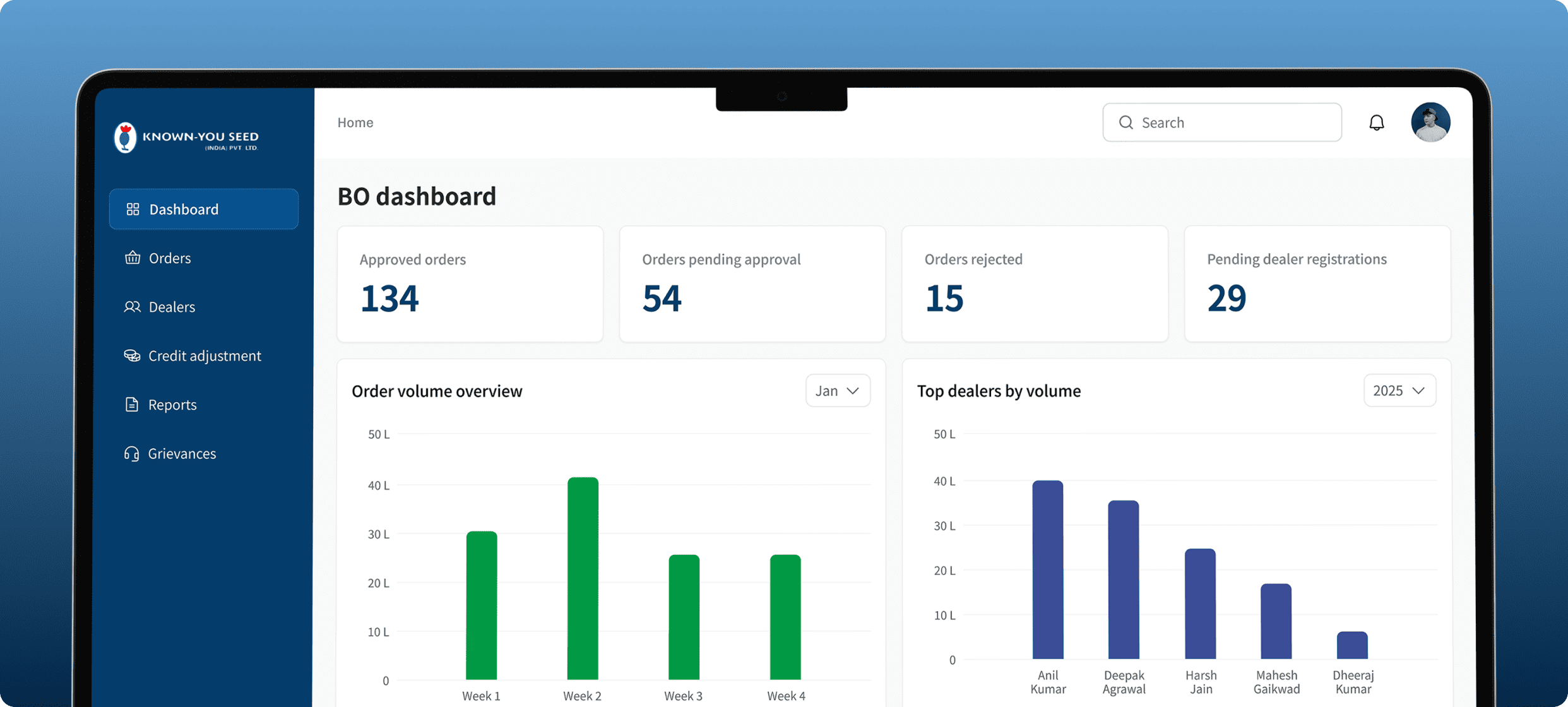The width and height of the screenshot is (1568, 707).
Task: Go to the Dashboard menu item
Action: point(204,209)
